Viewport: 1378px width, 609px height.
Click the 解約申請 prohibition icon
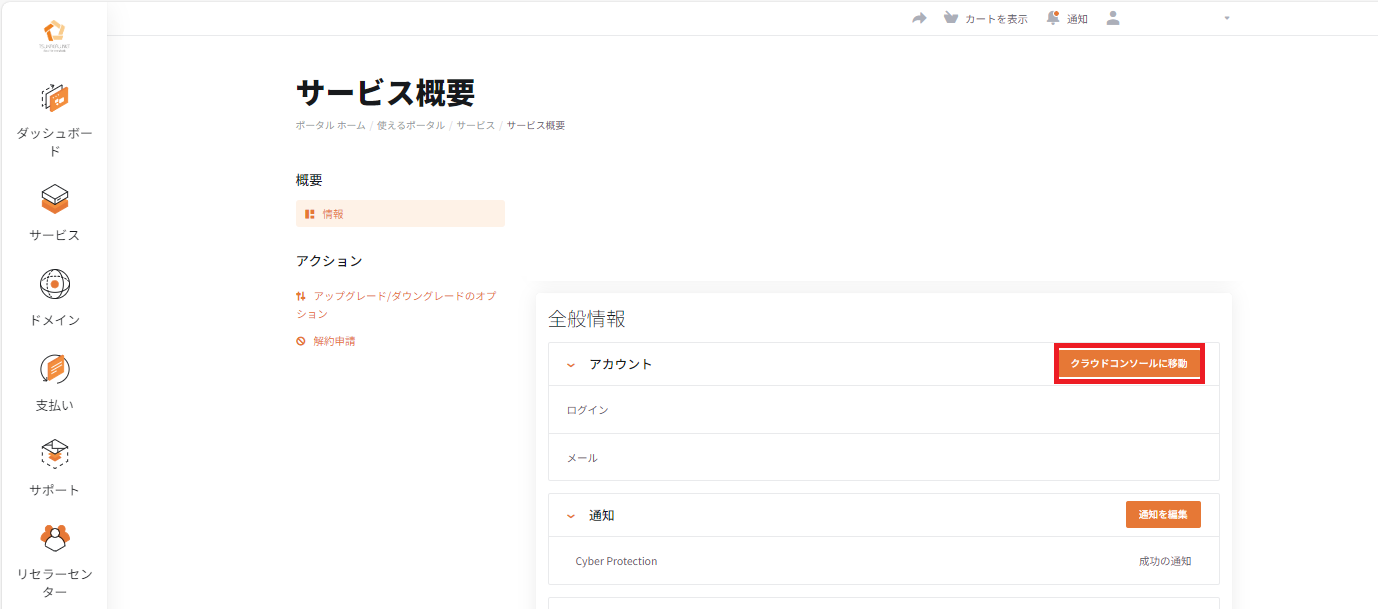pos(301,341)
